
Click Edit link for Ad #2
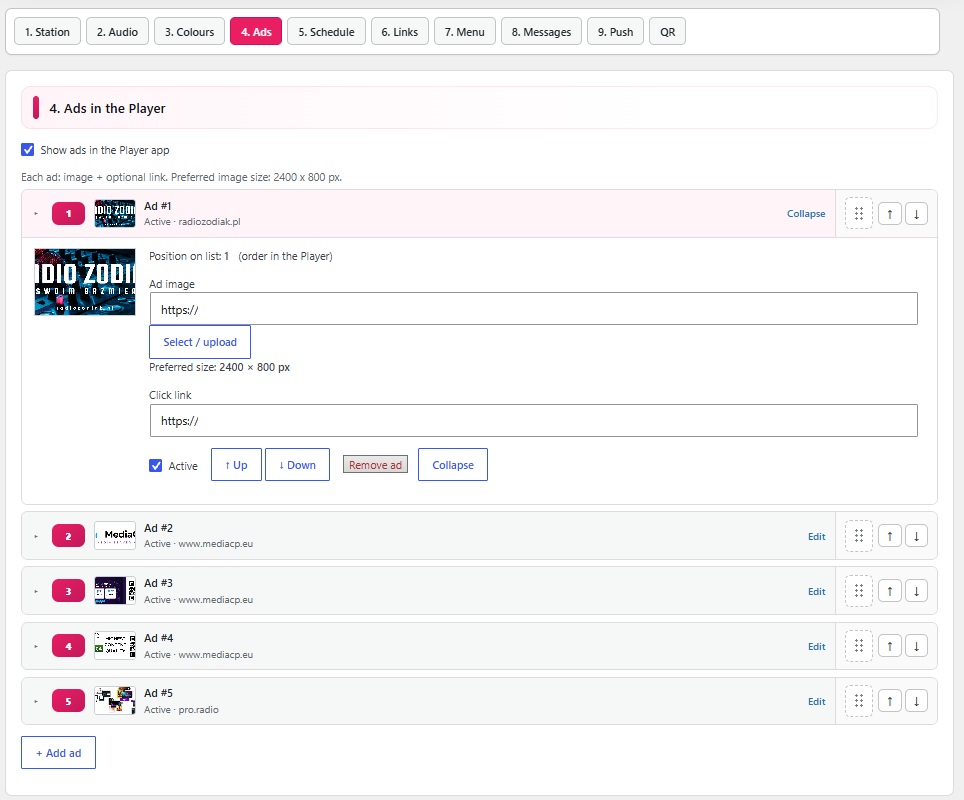816,536
